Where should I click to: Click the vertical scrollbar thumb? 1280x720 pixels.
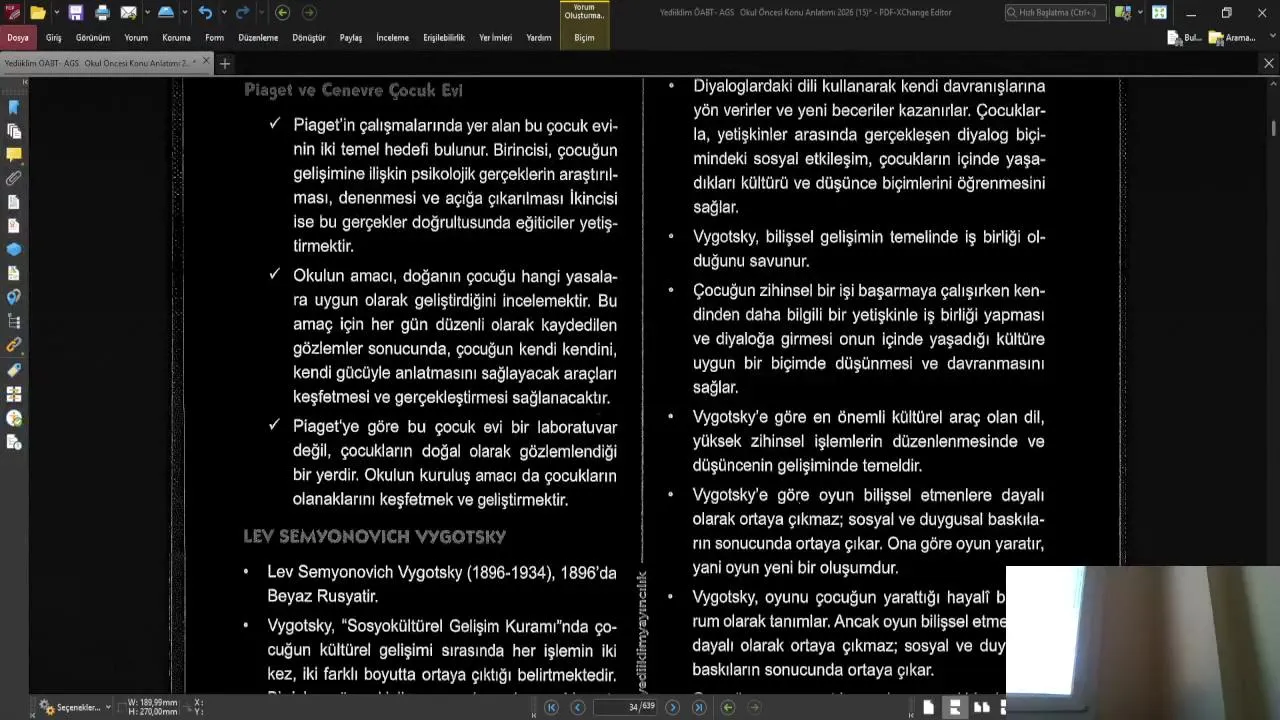coord(1273,128)
